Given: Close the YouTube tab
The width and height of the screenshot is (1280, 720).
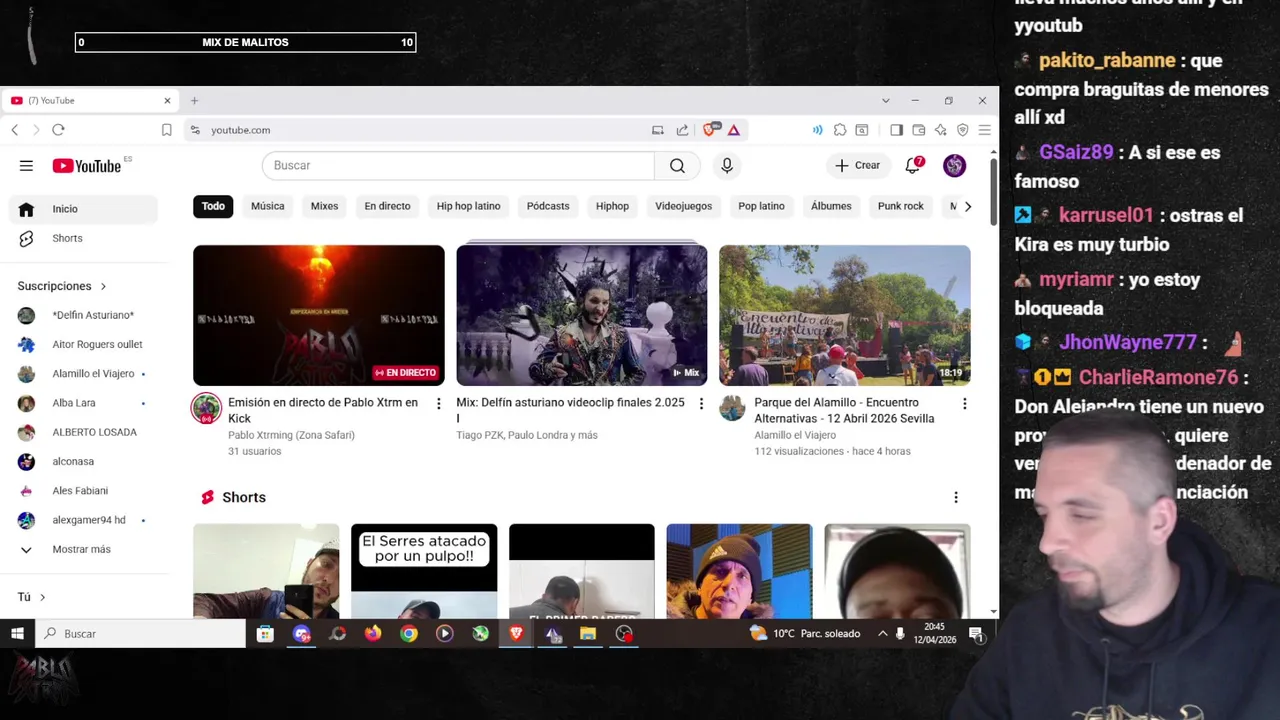Looking at the screenshot, I should [x=167, y=101].
